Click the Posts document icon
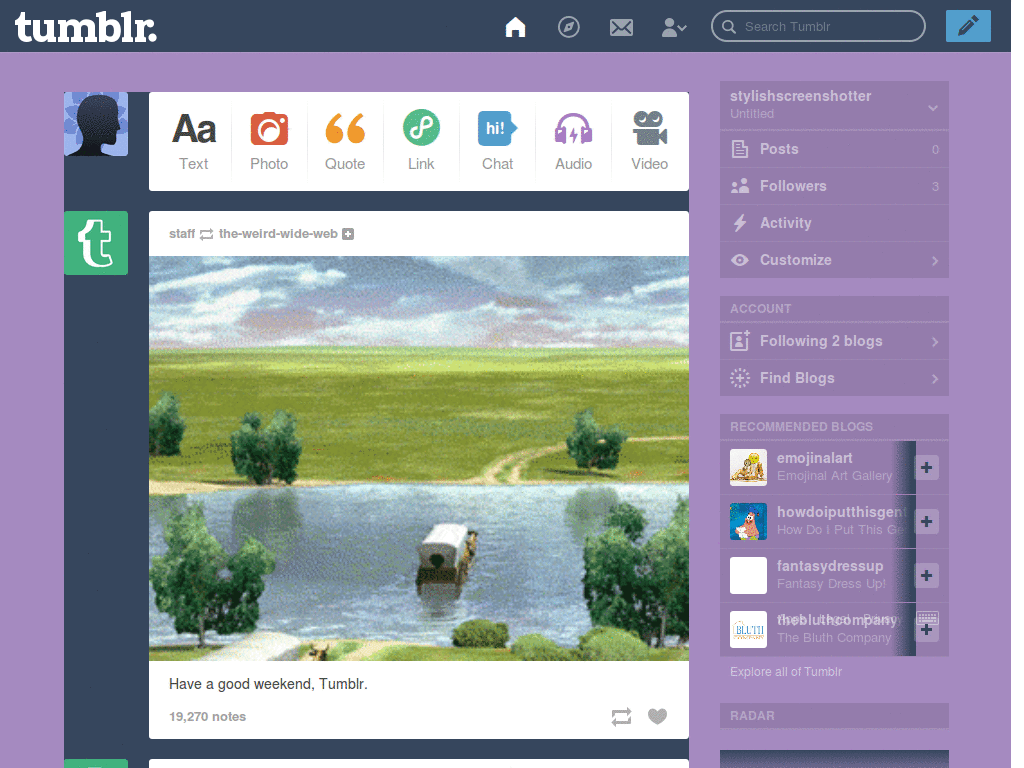Screen dimensions: 1024x768 pos(740,149)
